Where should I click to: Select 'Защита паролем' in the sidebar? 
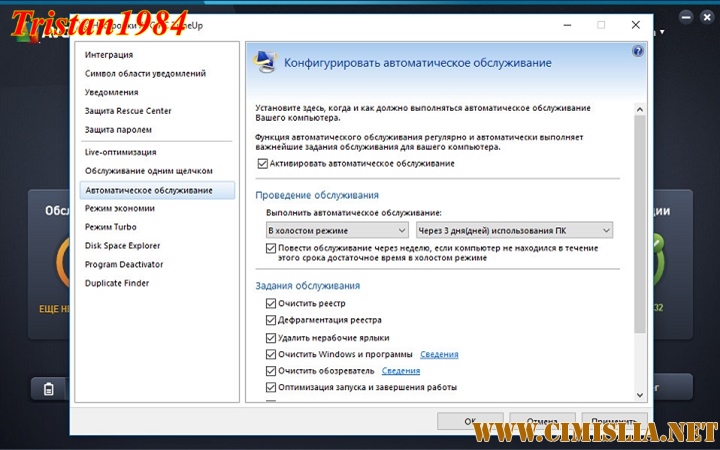[118, 130]
